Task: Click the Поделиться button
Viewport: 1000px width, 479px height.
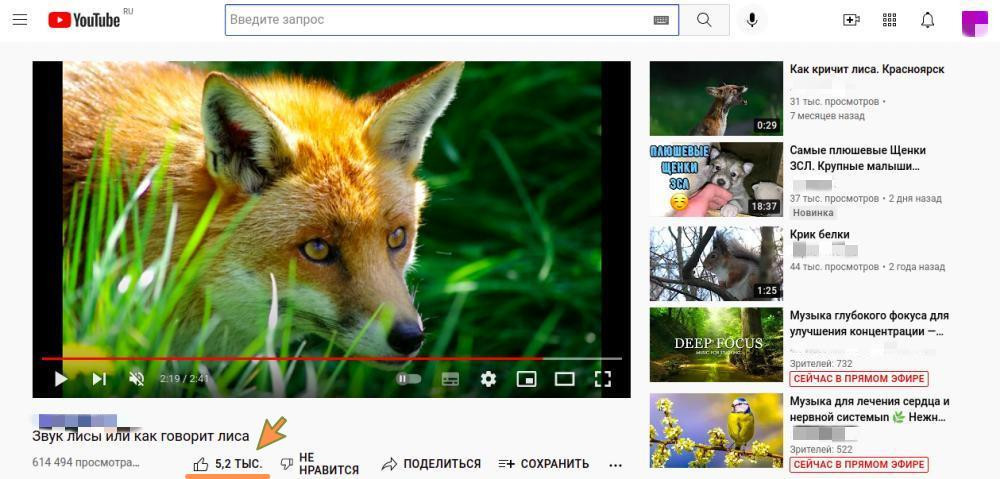Action: coord(431,464)
